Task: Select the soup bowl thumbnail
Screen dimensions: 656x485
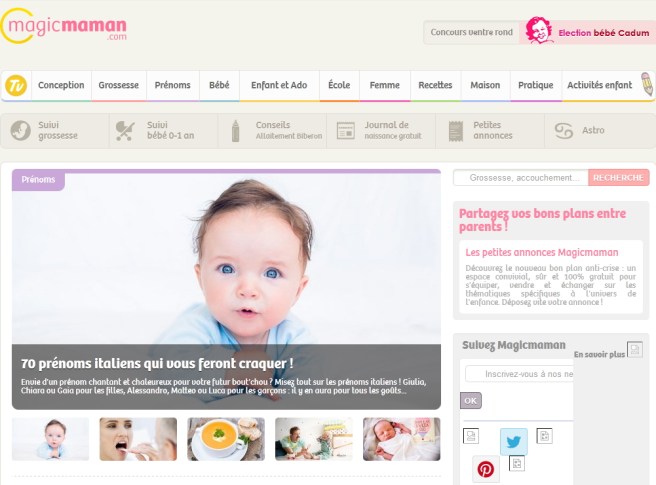Action: pos(226,439)
